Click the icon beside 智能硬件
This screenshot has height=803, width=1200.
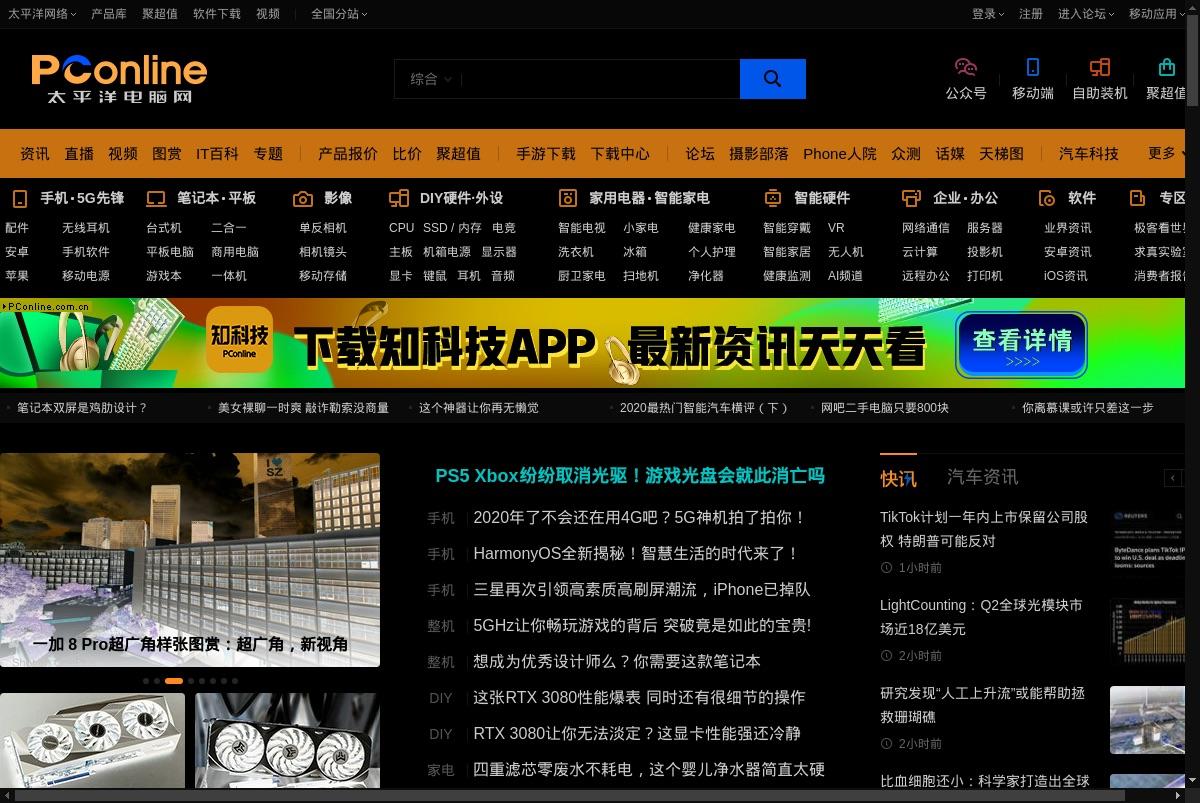point(773,198)
